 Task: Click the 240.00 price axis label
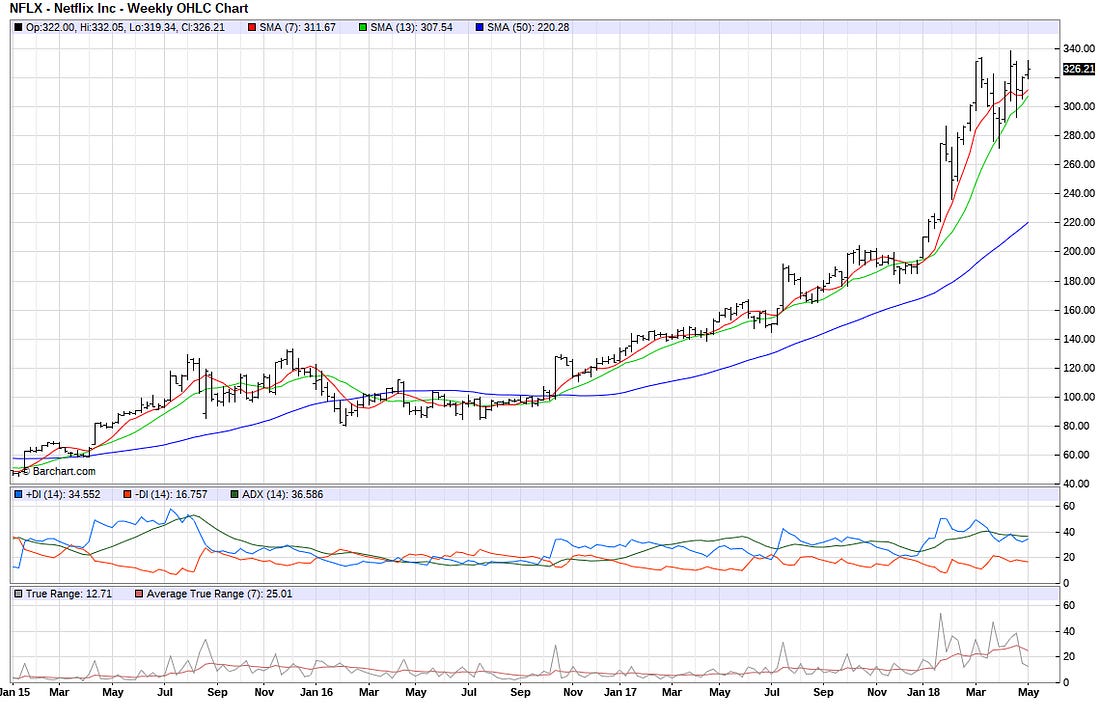1079,194
